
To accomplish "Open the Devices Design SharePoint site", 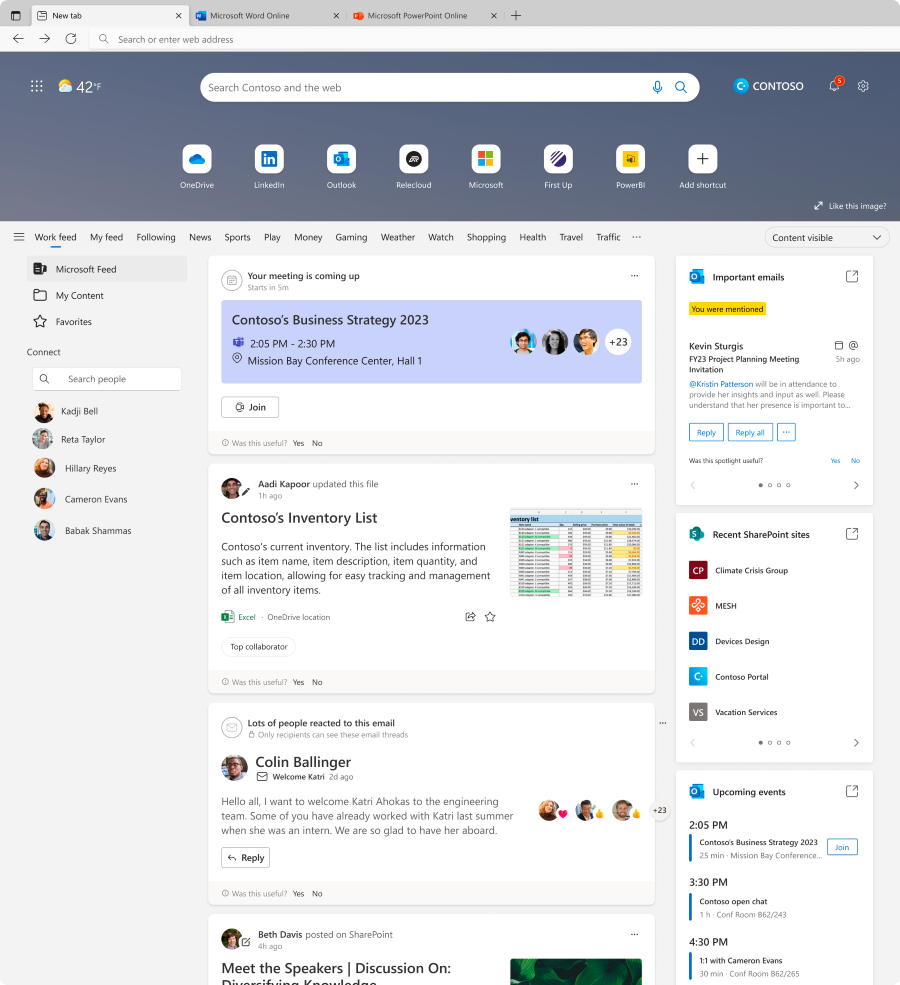I will coord(729,641).
